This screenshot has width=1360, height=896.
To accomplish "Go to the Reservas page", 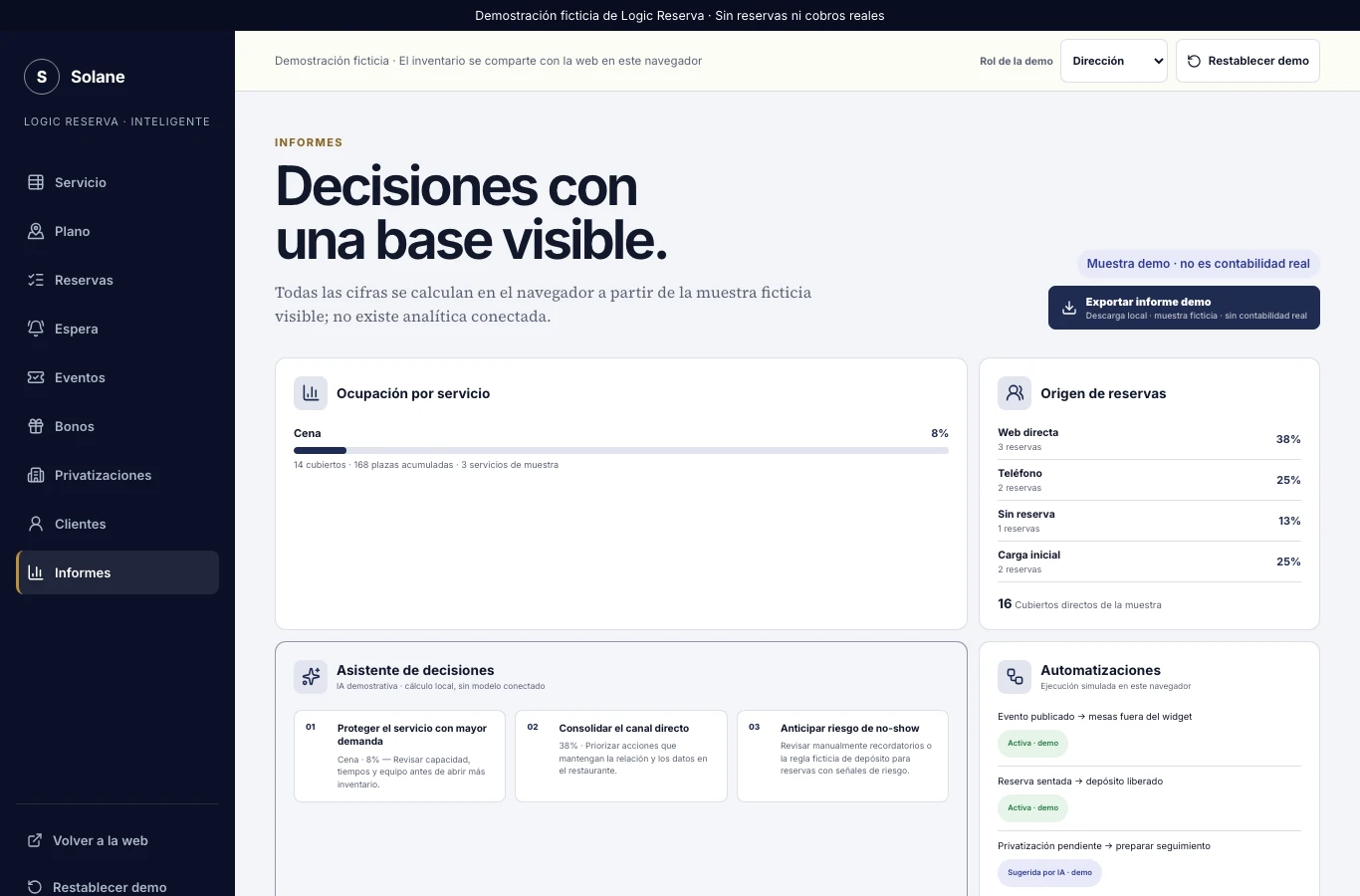I will click(117, 280).
